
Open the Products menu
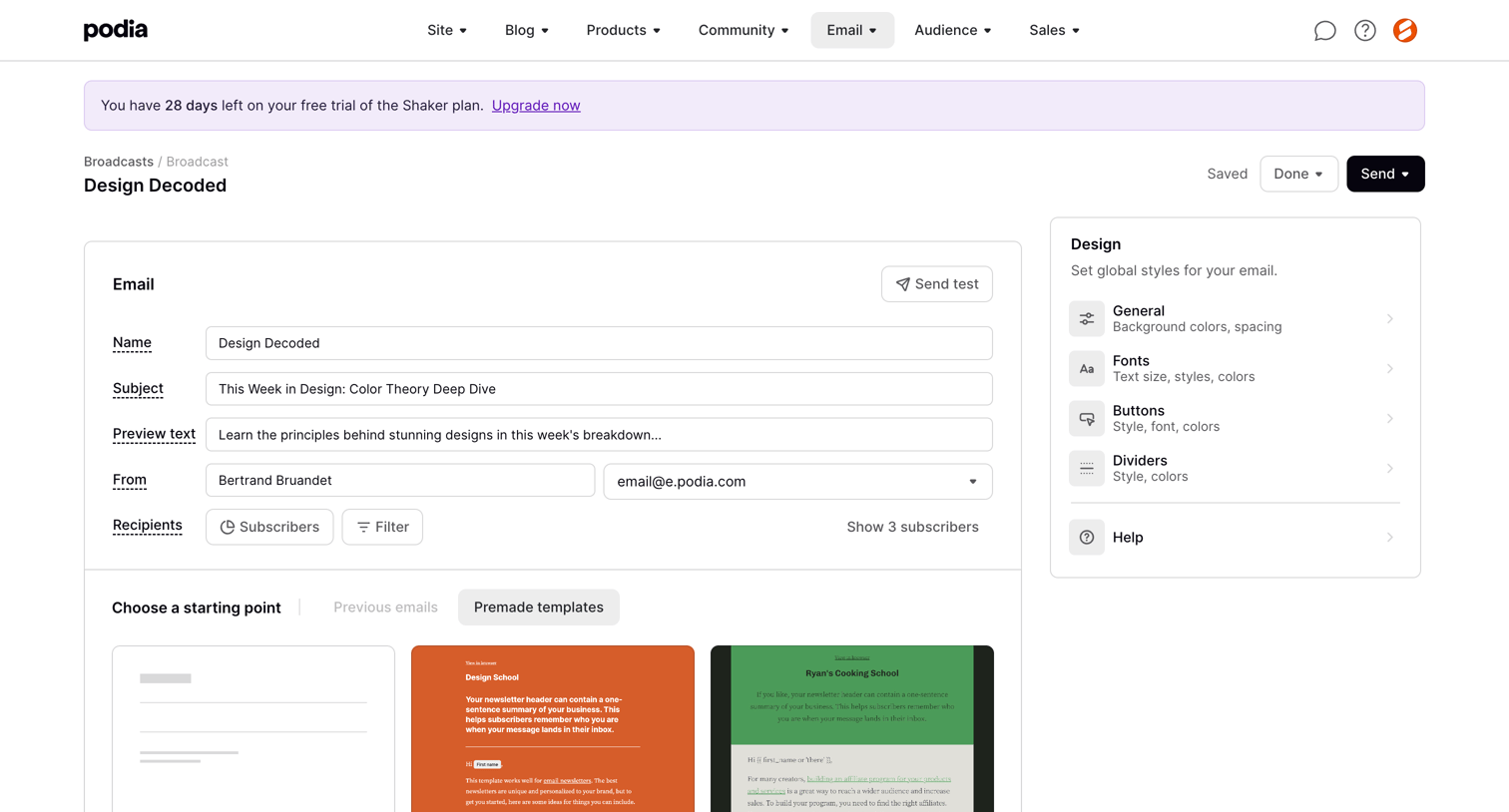tap(624, 30)
